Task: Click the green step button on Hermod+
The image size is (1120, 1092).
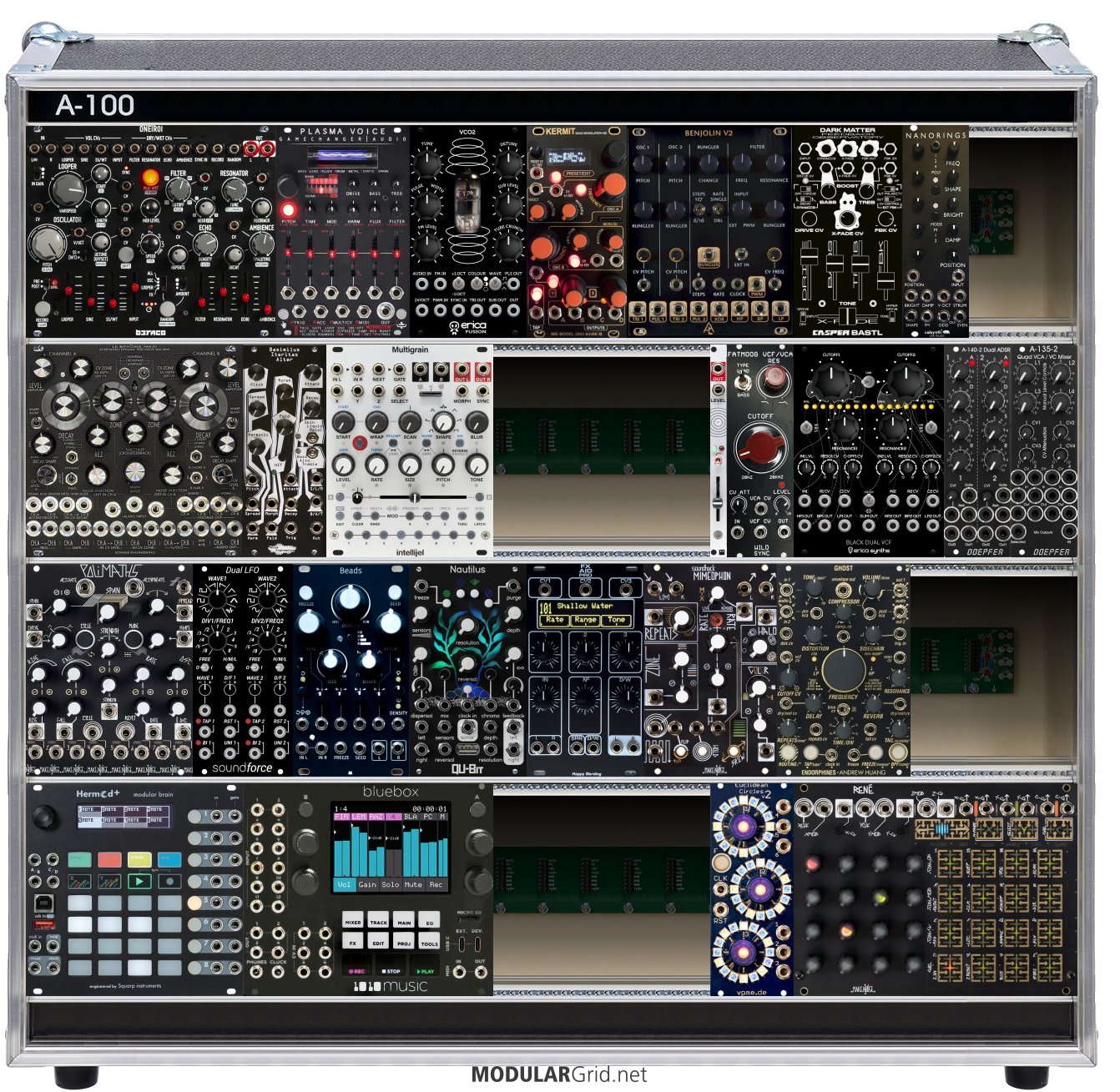Action: coord(80,858)
